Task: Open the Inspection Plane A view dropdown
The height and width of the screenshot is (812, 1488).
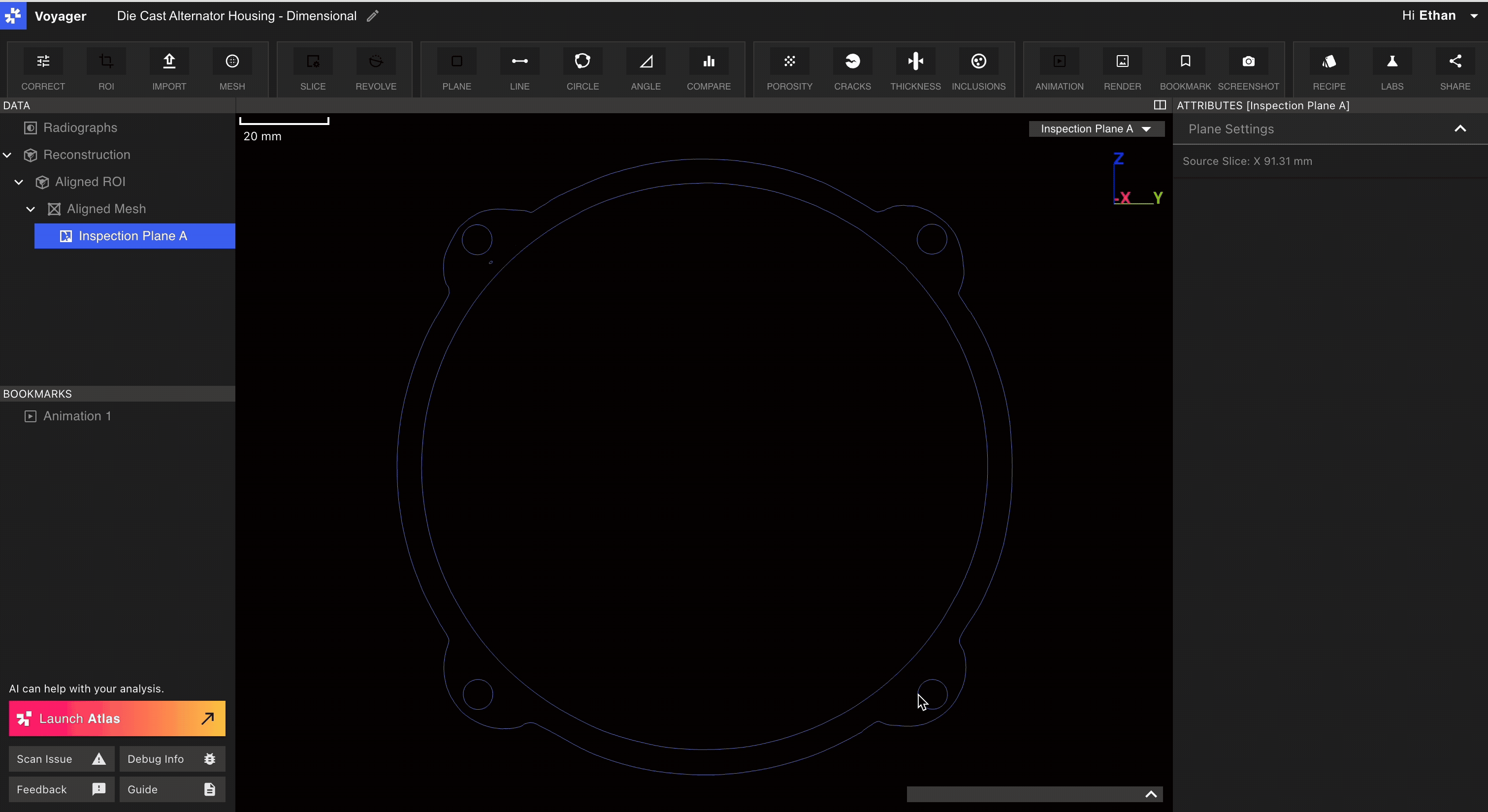Action: [1096, 129]
